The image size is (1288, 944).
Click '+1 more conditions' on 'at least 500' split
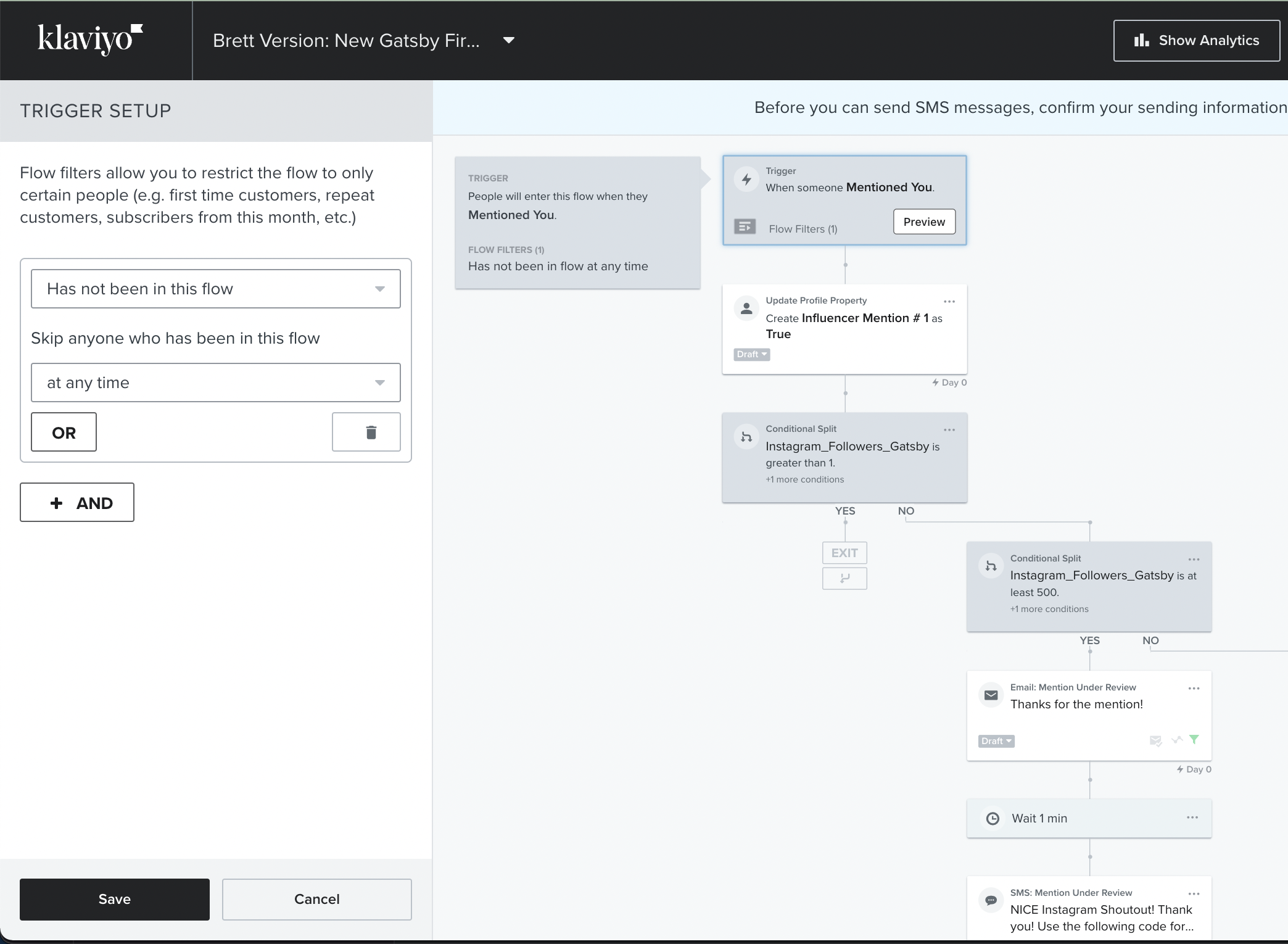pos(1049,609)
